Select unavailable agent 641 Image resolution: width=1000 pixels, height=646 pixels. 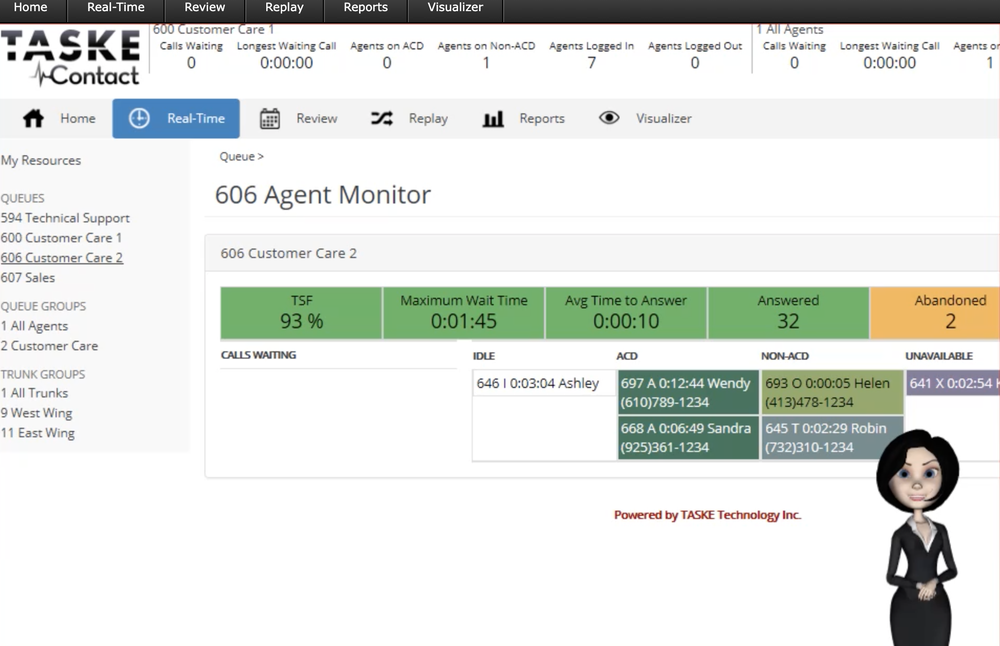coord(953,383)
